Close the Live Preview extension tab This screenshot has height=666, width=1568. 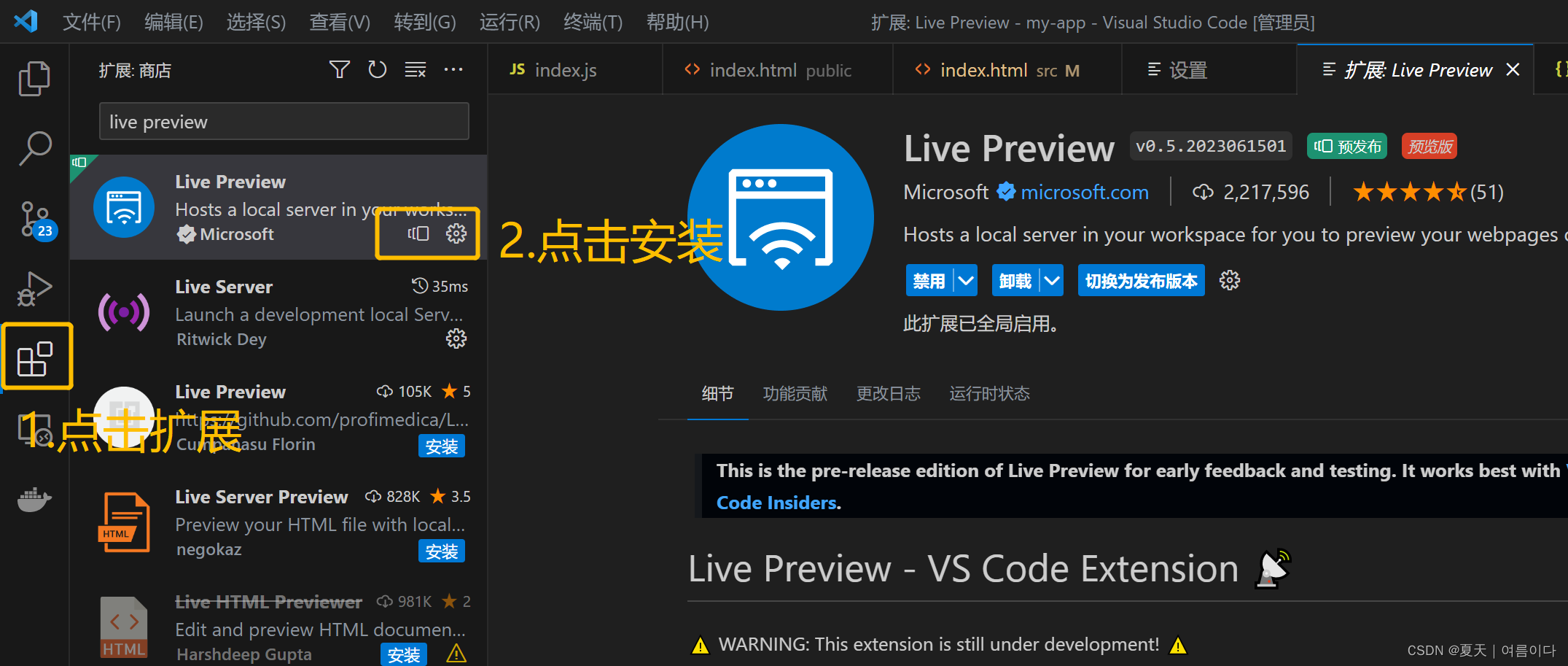coord(1513,70)
